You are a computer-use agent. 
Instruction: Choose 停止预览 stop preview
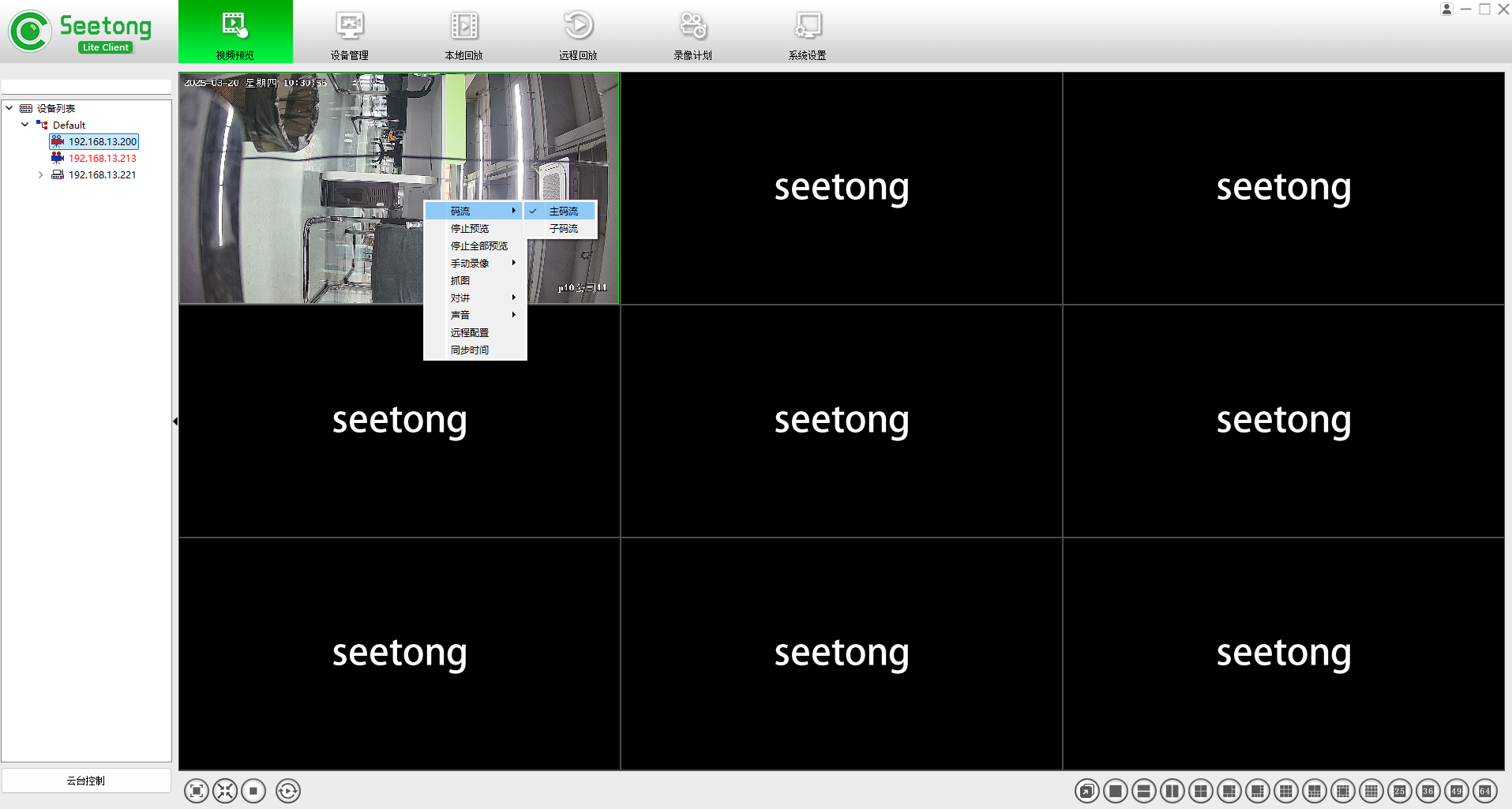pyautogui.click(x=475, y=229)
